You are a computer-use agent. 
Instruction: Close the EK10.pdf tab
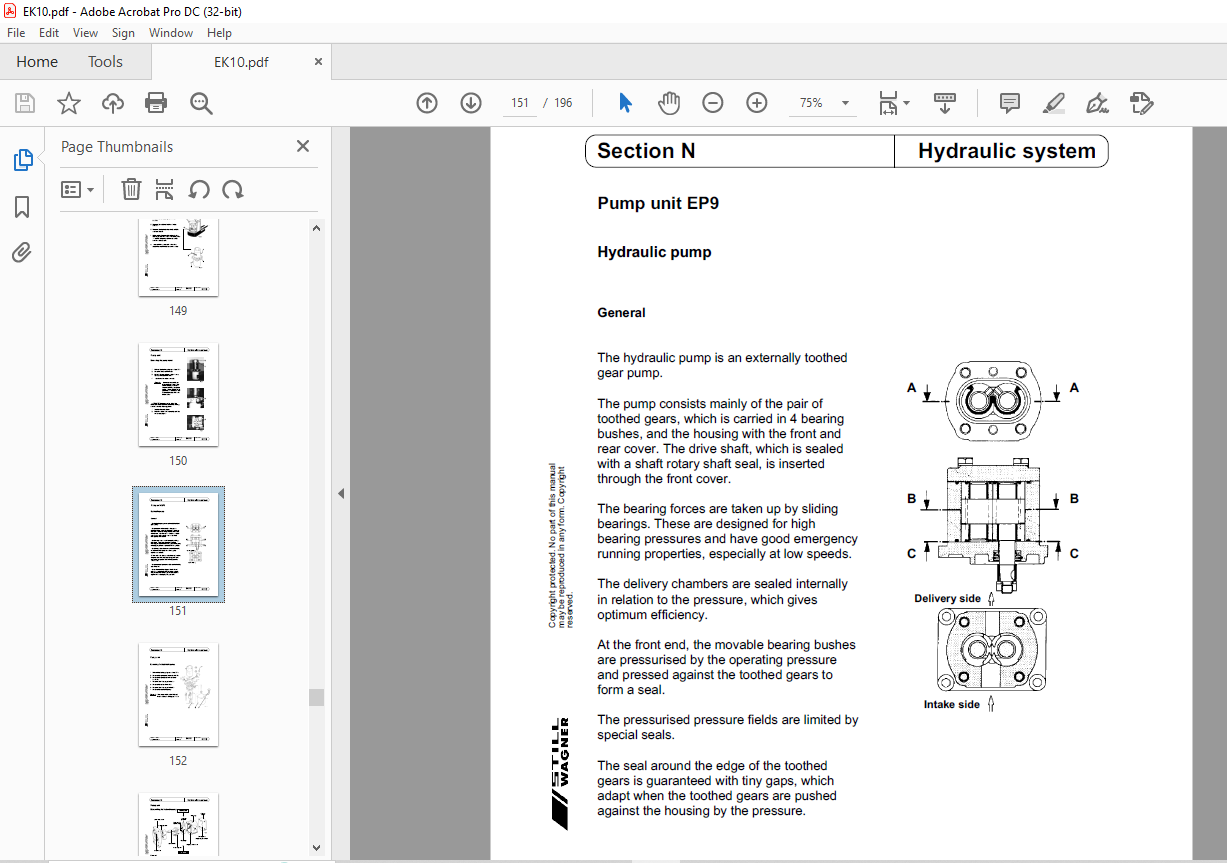click(x=319, y=62)
